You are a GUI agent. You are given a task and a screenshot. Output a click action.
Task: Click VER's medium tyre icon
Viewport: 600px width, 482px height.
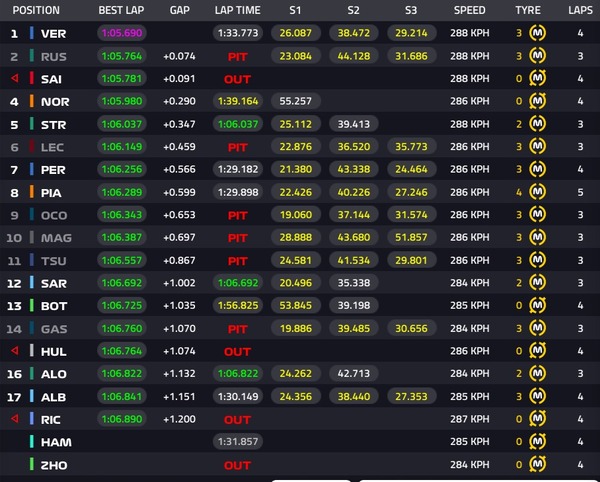pos(537,33)
